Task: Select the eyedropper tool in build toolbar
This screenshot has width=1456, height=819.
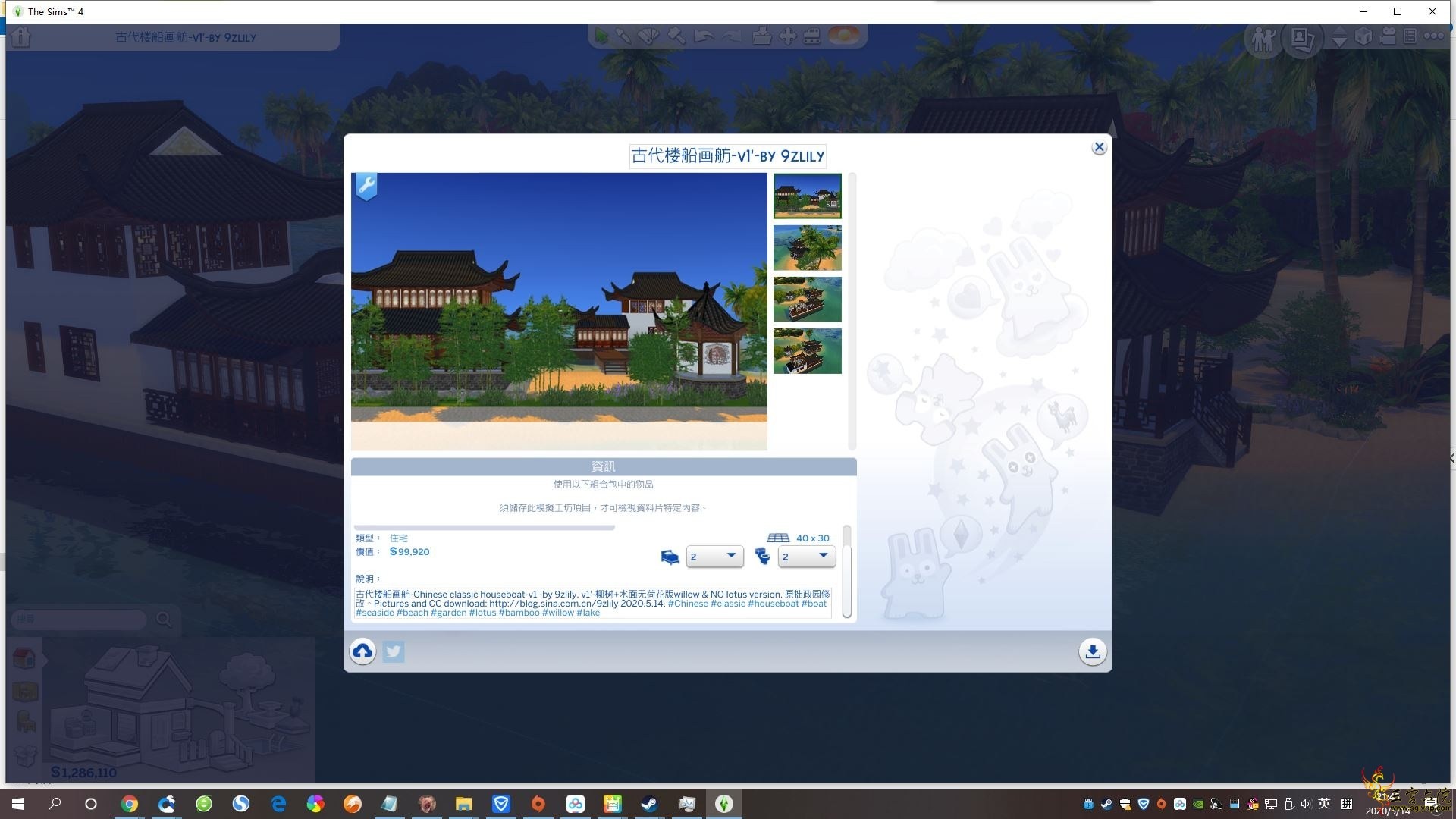Action: [x=623, y=36]
